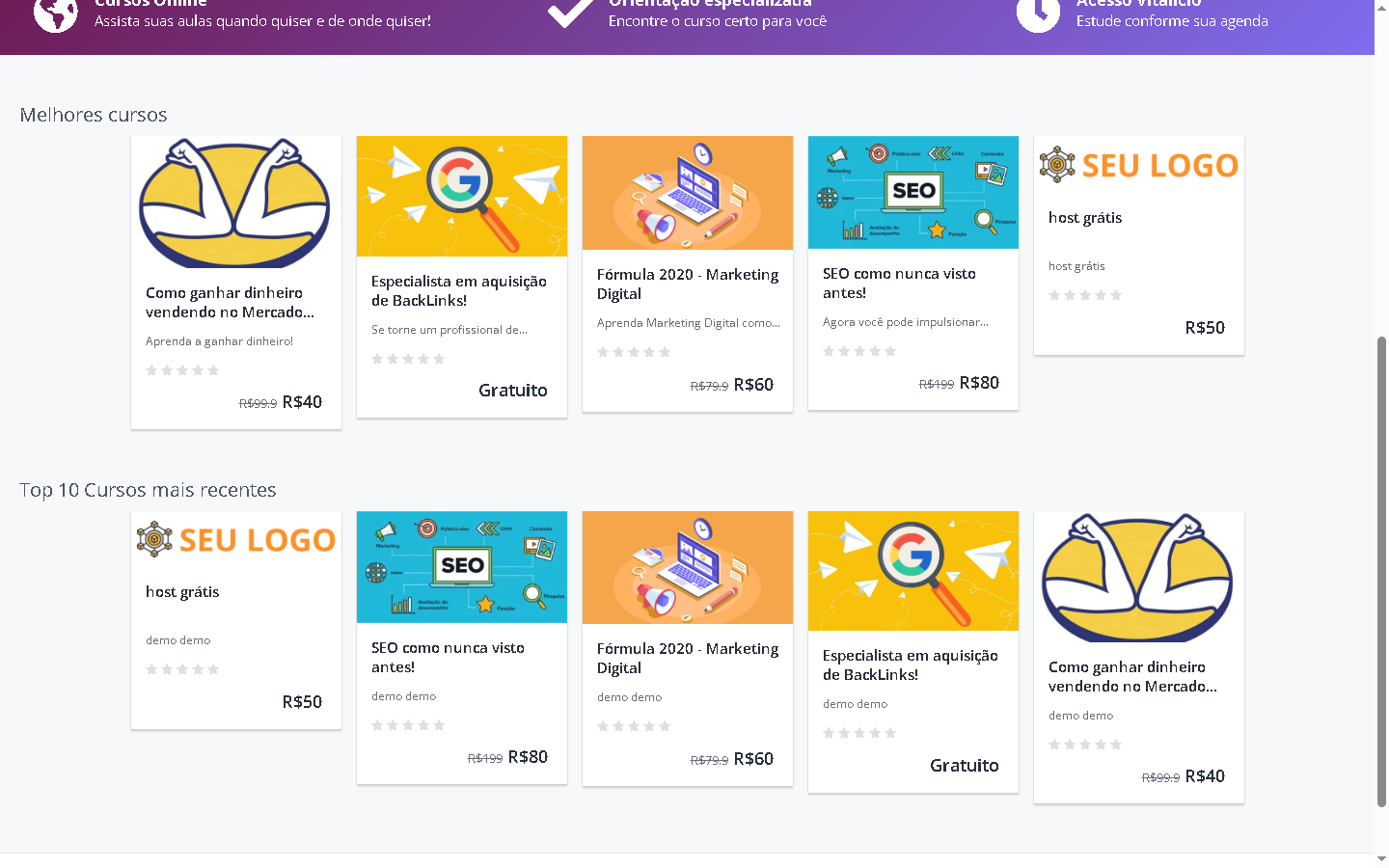Click the R$50 price on Top 10 host grátis card
The width and height of the screenshot is (1389, 868).
[302, 702]
